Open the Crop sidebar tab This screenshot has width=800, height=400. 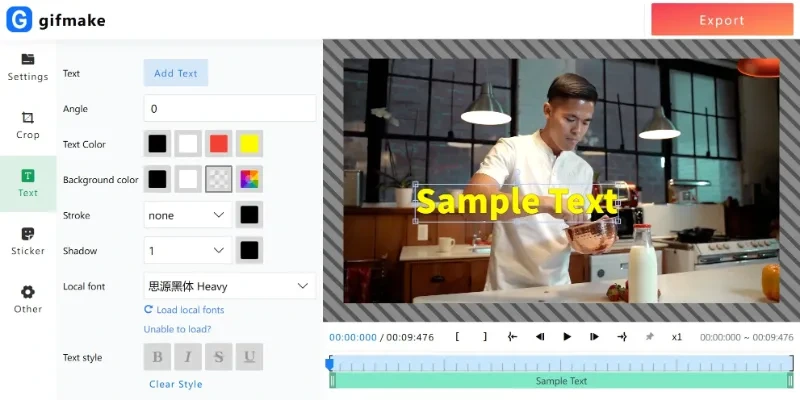coord(28,126)
